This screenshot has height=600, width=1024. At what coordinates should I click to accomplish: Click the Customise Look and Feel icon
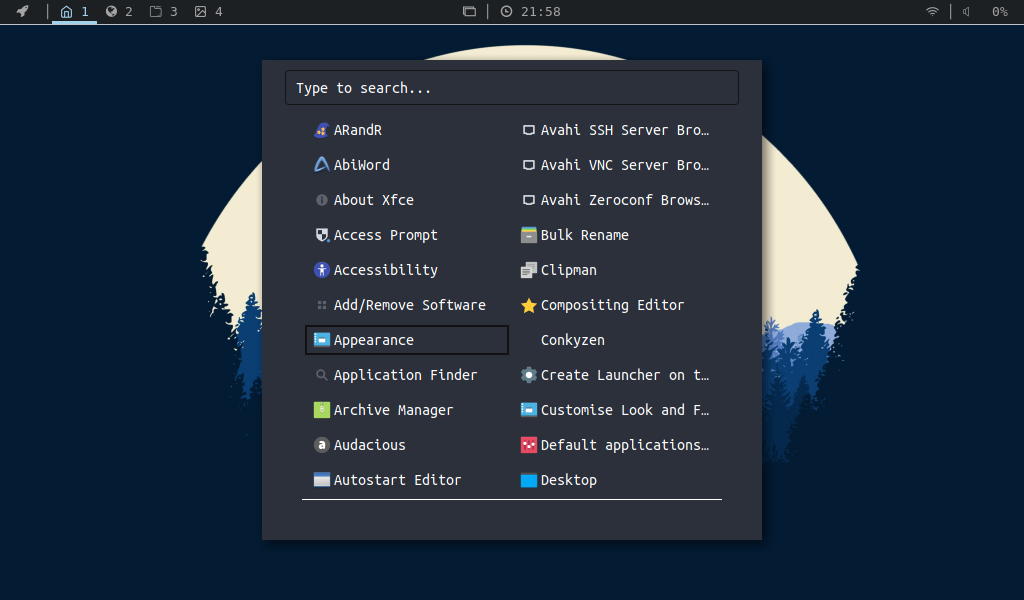[528, 410]
